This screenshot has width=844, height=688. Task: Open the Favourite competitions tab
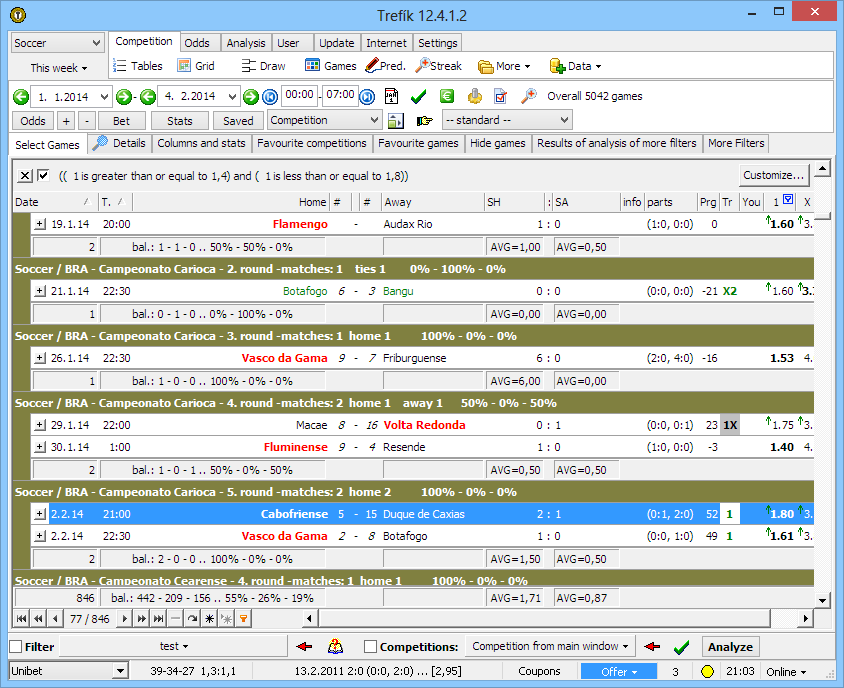pos(312,143)
